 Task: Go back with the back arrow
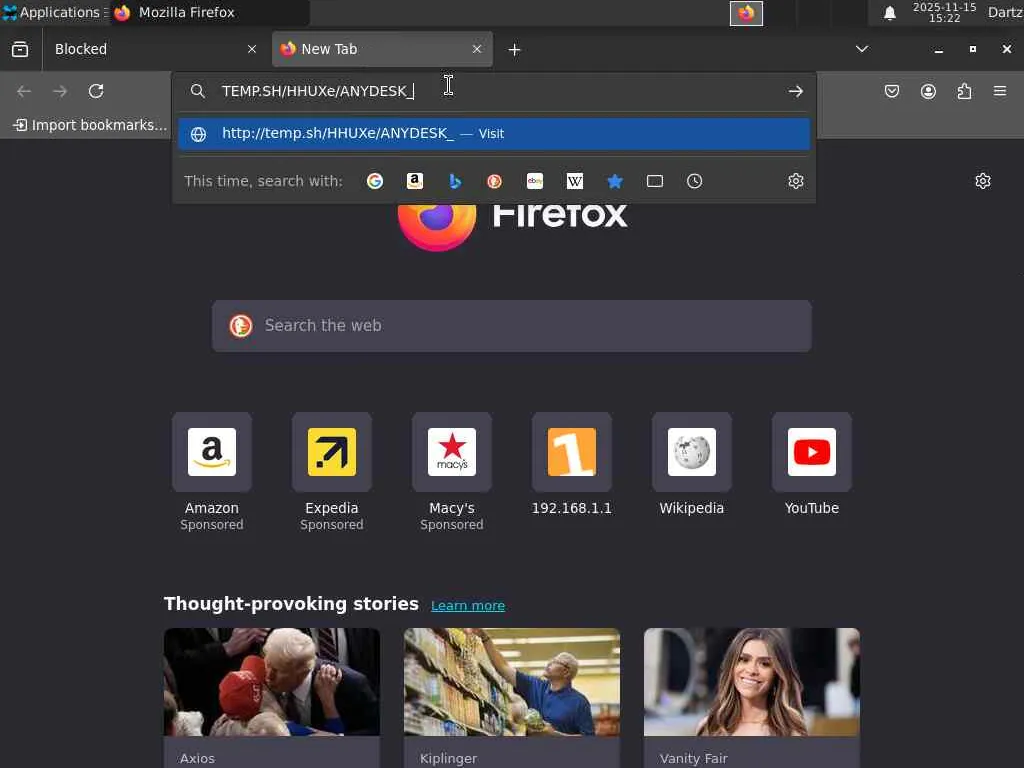24,91
